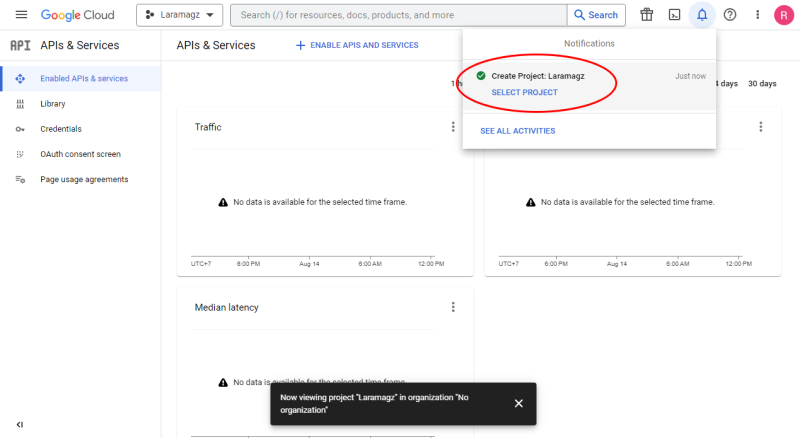Click the green success check icon

point(481,76)
